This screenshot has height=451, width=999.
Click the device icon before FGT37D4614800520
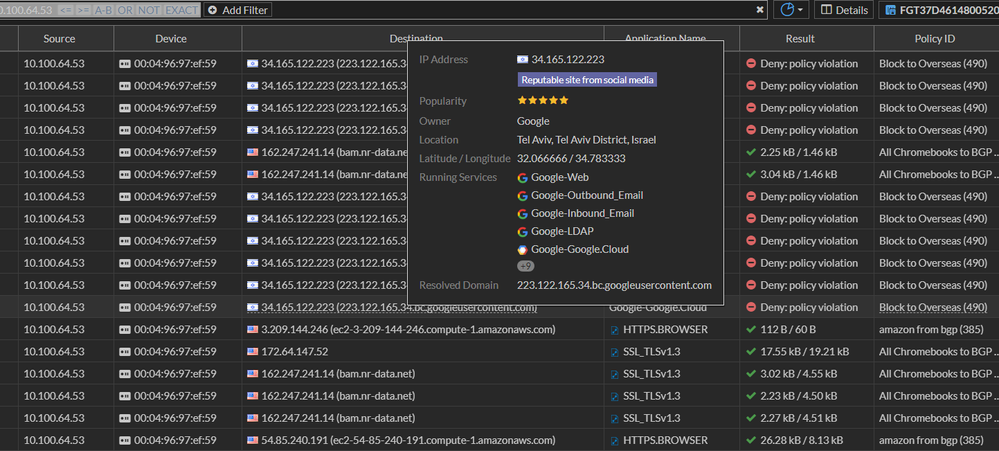889,10
